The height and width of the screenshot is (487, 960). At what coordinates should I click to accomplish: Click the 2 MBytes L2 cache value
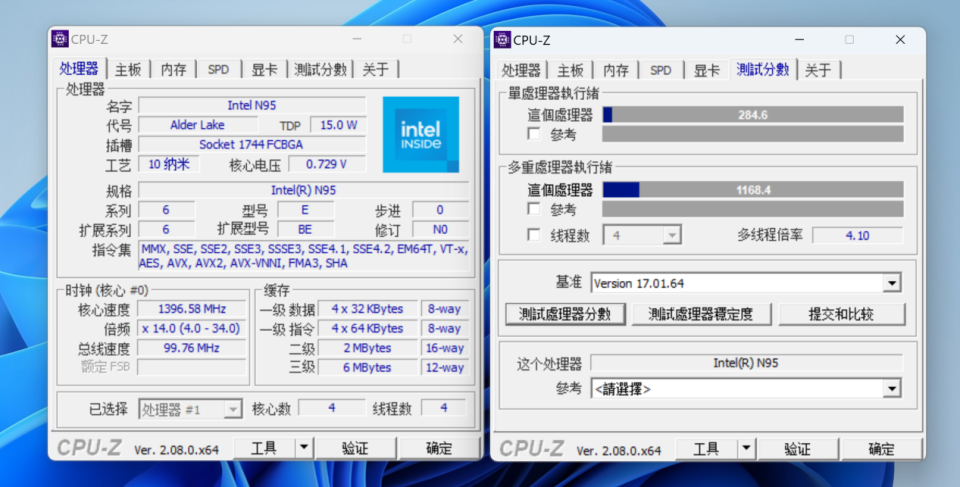pos(367,348)
